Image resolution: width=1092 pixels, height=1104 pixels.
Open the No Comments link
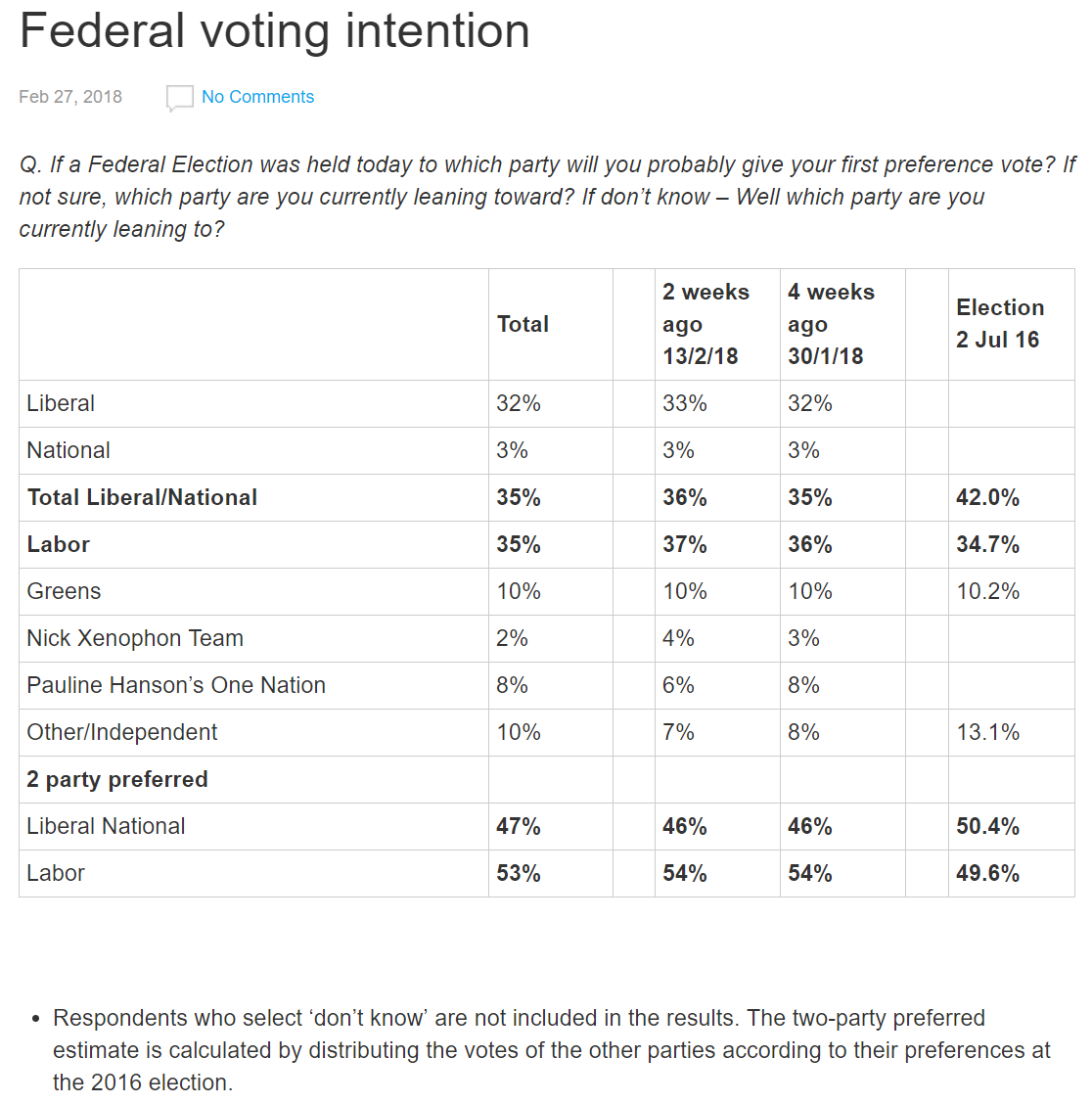[x=257, y=97]
